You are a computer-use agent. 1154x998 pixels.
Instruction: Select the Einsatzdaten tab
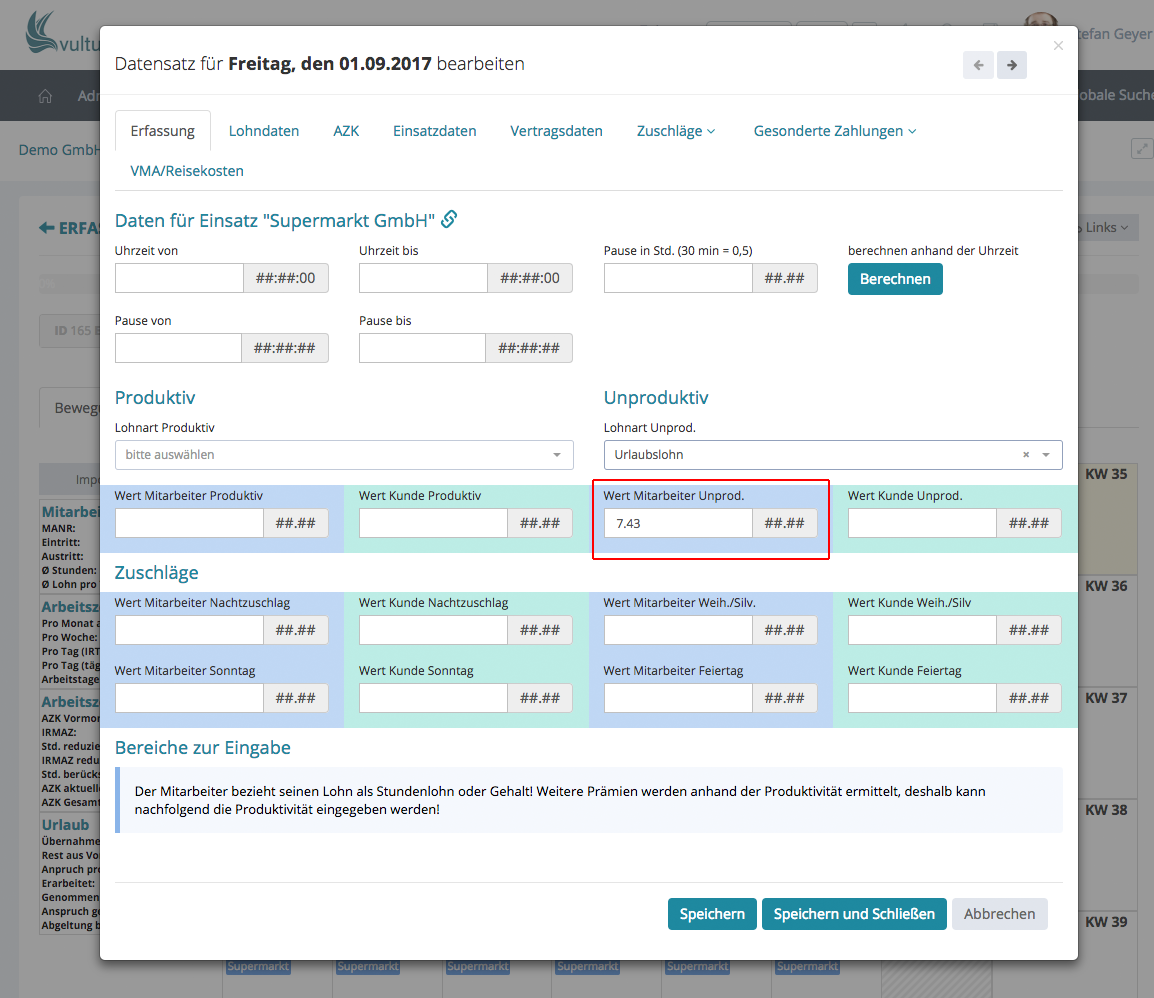pyautogui.click(x=434, y=131)
